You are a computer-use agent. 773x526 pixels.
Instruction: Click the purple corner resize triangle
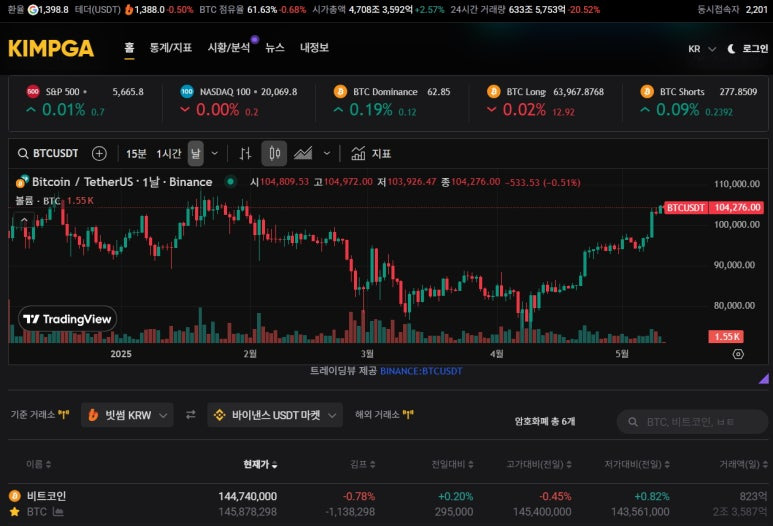coord(764,379)
